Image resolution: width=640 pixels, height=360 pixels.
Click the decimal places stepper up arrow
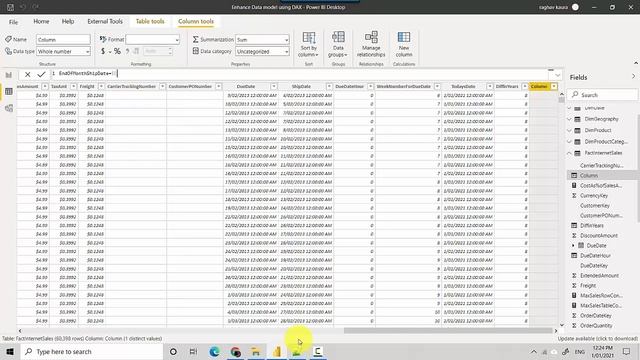(170, 49)
